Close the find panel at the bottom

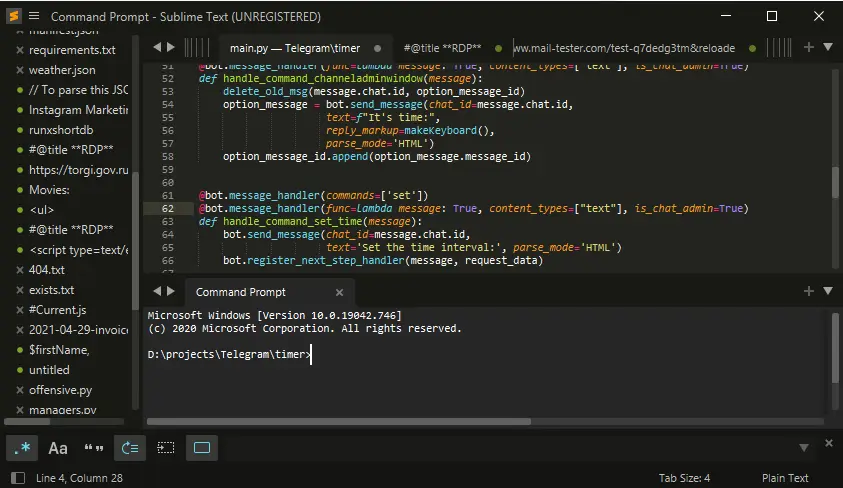(x=828, y=442)
